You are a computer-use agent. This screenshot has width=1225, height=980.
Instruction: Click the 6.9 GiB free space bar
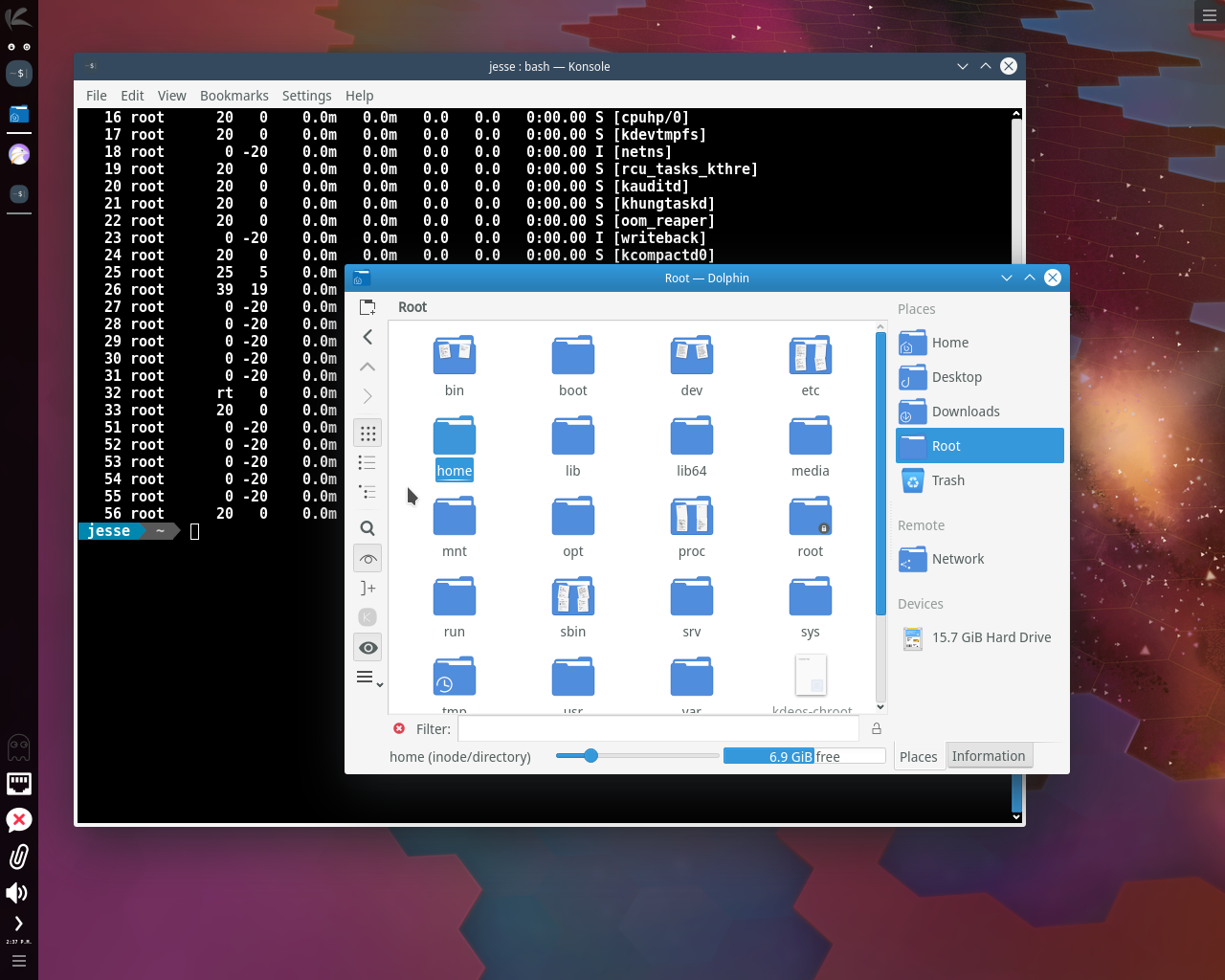[804, 756]
